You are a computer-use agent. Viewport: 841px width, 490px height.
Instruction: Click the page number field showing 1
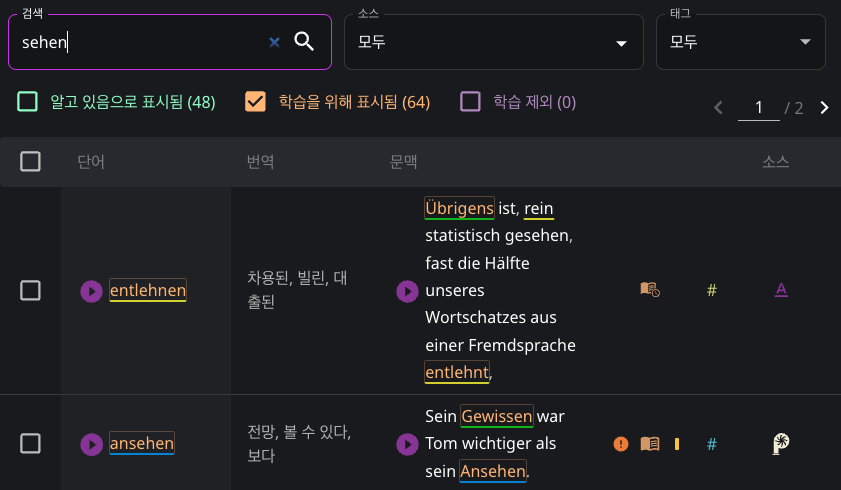[758, 108]
